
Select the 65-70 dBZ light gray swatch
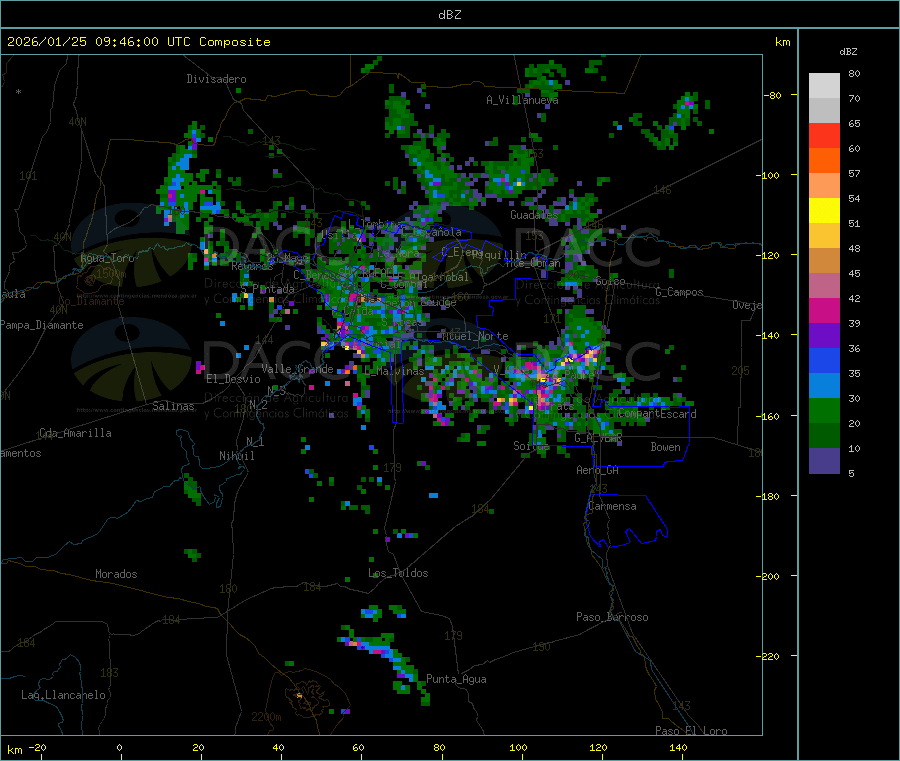tap(824, 110)
